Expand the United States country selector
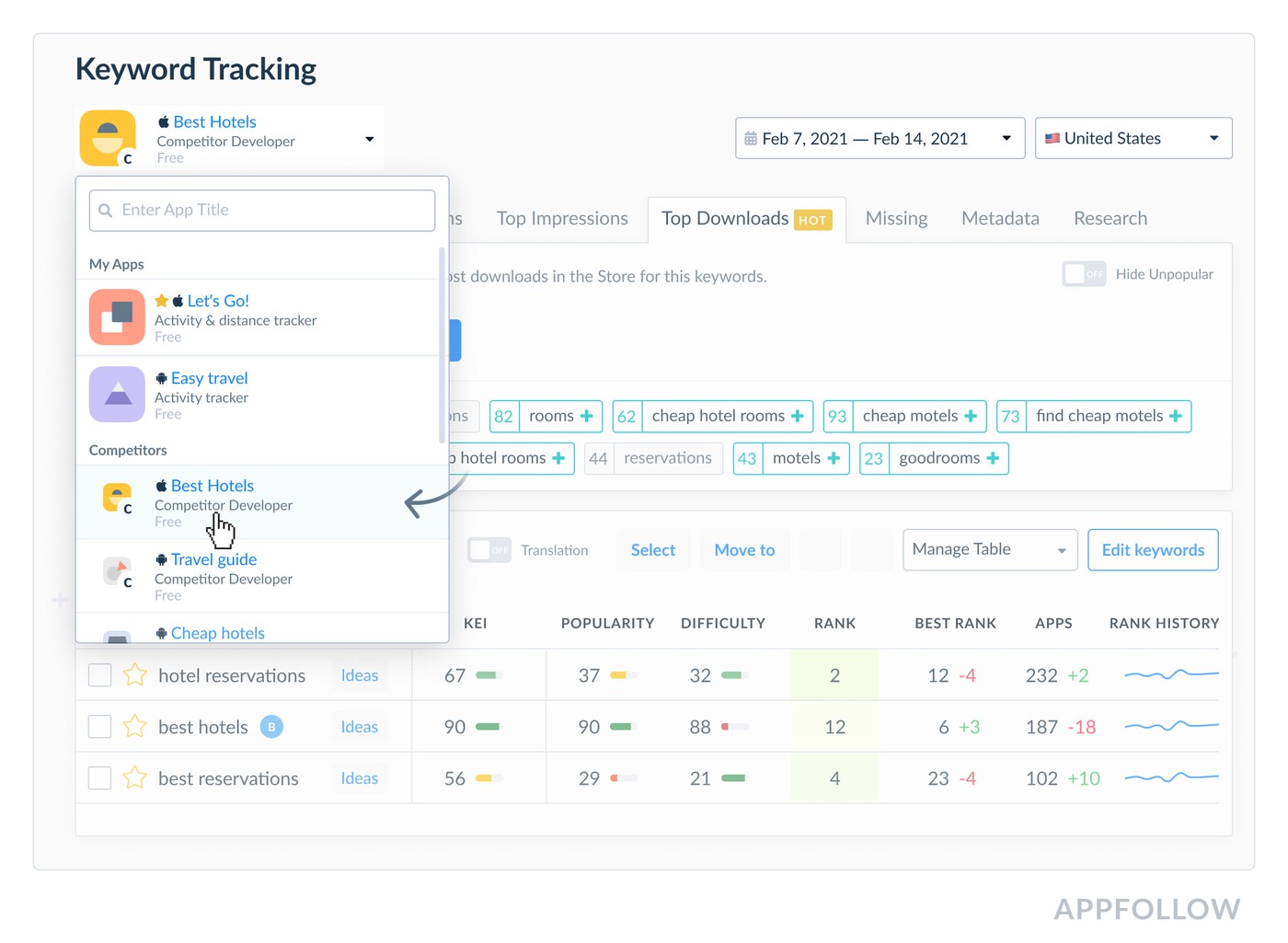This screenshot has height=943, width=1288. pyautogui.click(x=1133, y=139)
